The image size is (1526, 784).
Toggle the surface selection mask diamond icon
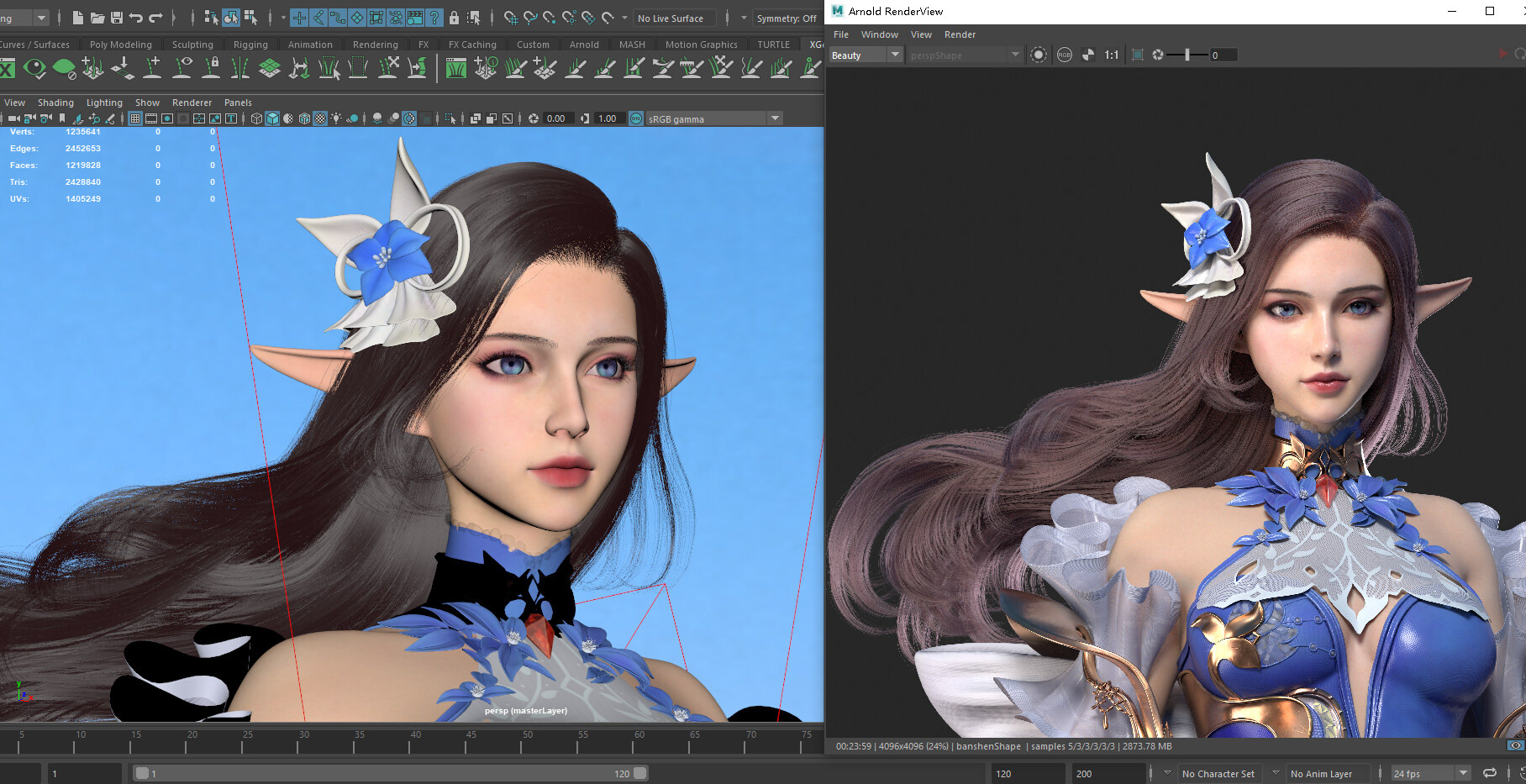(x=357, y=18)
